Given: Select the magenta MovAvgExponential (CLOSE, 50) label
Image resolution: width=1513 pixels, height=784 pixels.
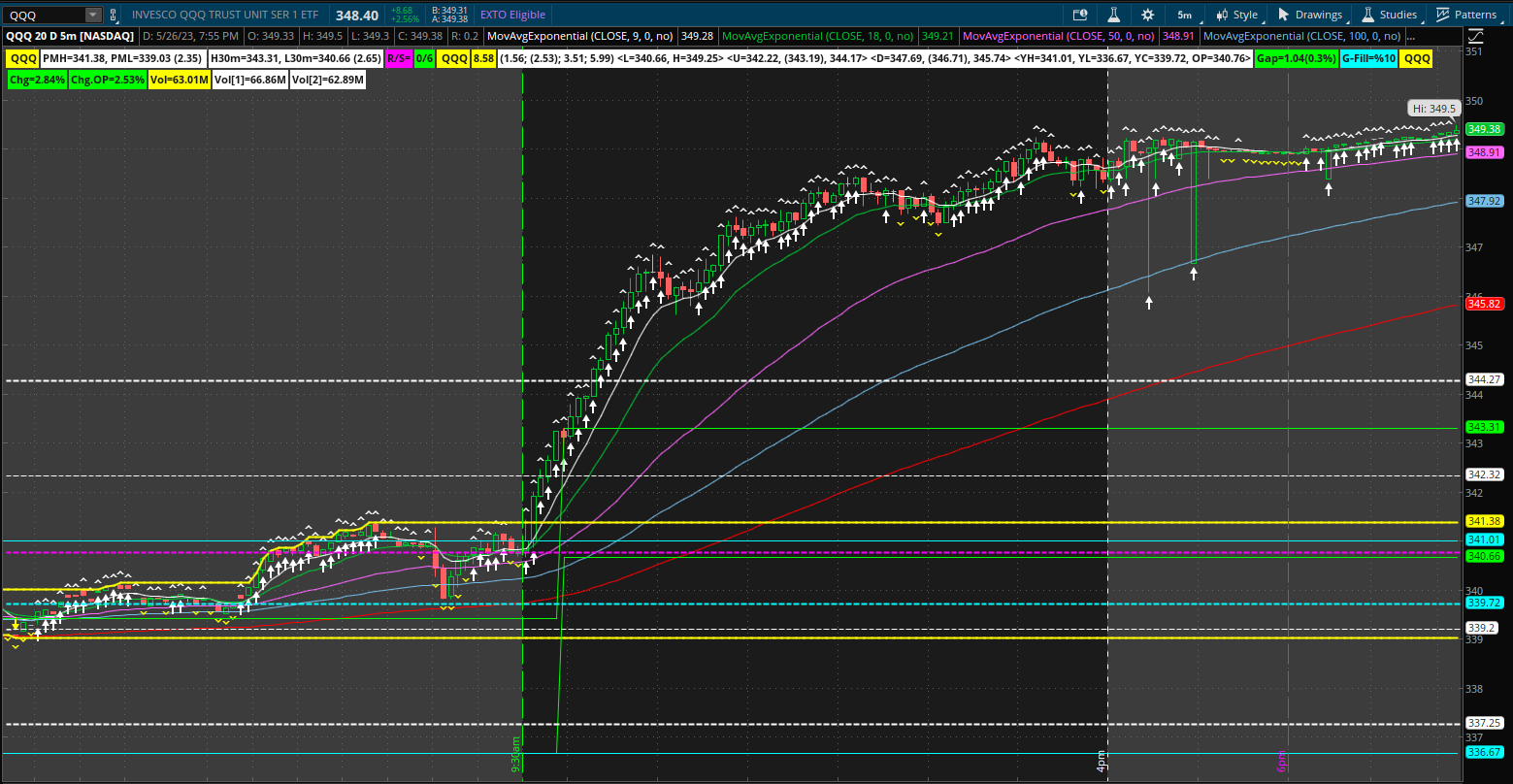Looking at the screenshot, I should coord(1058,36).
